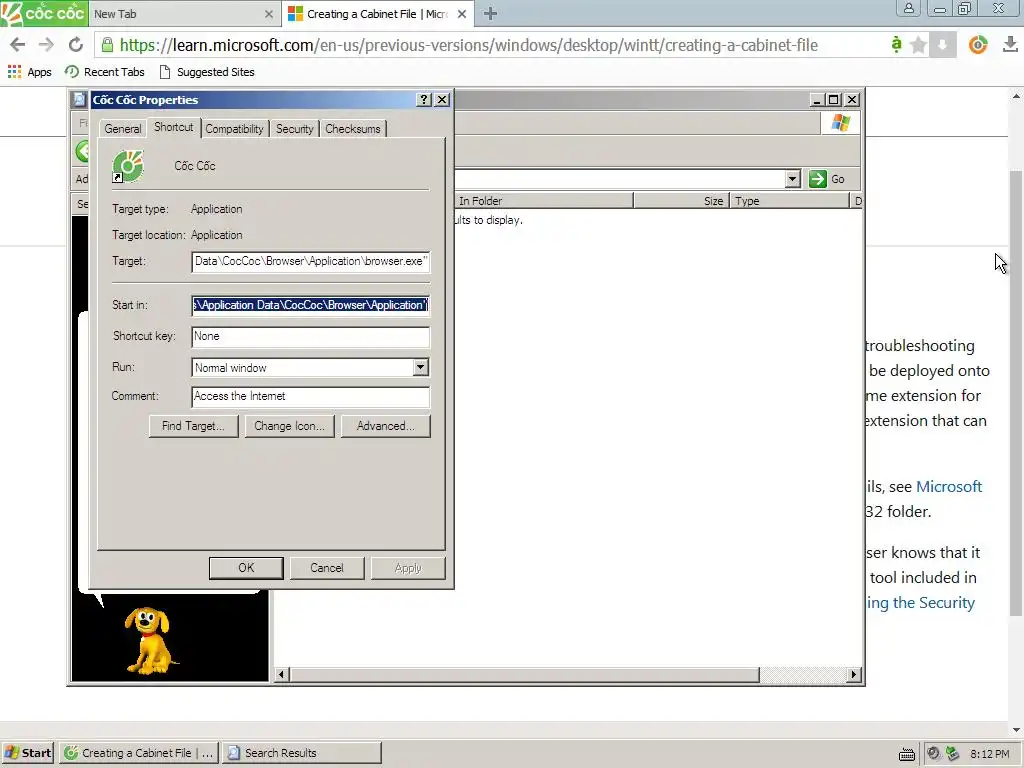The width and height of the screenshot is (1024, 768).
Task: Sort by the Size column header
Action: [x=681, y=200]
